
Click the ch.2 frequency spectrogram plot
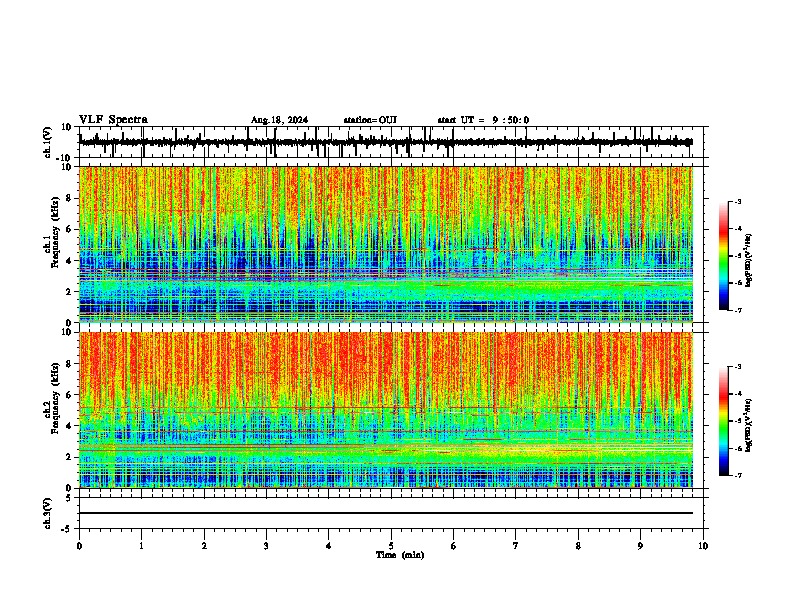[386, 410]
